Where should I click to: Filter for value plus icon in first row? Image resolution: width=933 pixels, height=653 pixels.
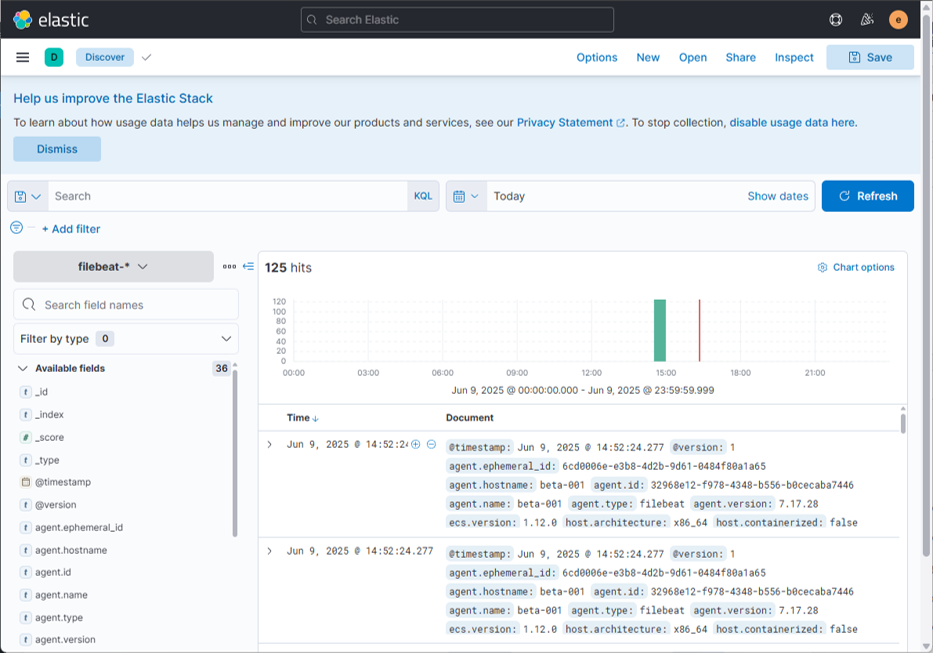tap(416, 444)
